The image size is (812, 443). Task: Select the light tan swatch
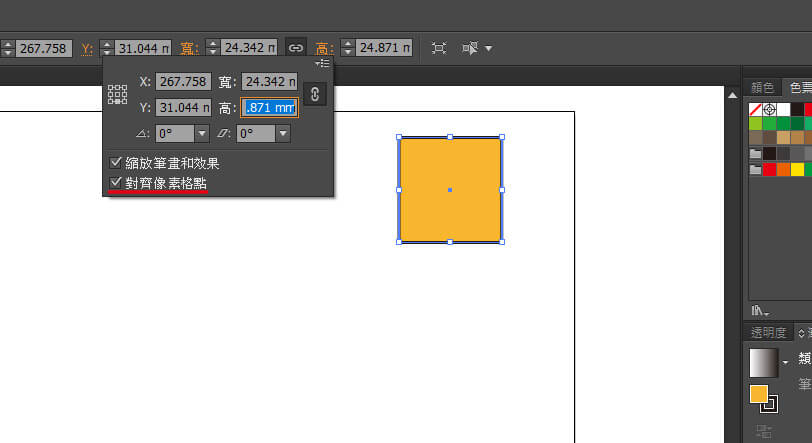click(x=784, y=137)
